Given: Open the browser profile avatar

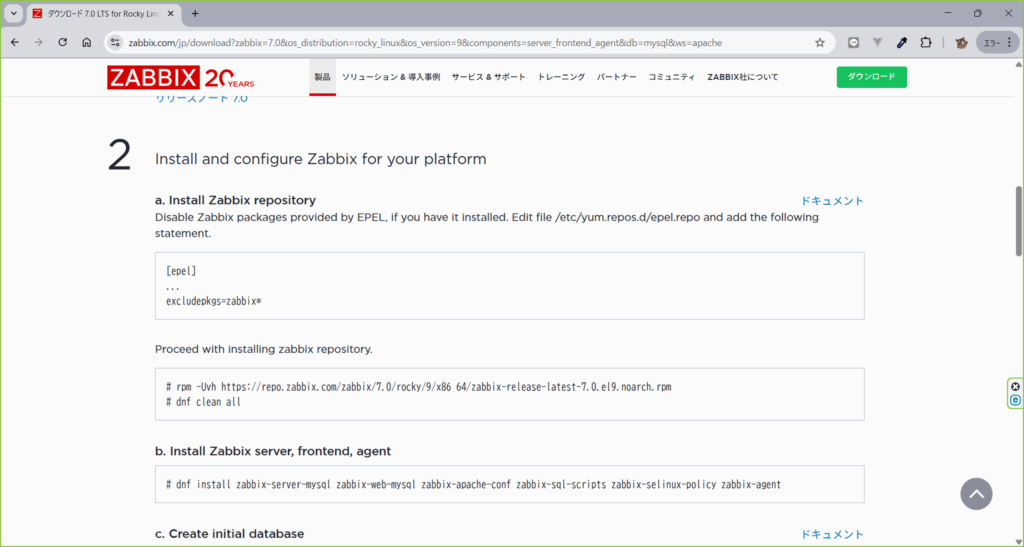Looking at the screenshot, I should tap(961, 42).
